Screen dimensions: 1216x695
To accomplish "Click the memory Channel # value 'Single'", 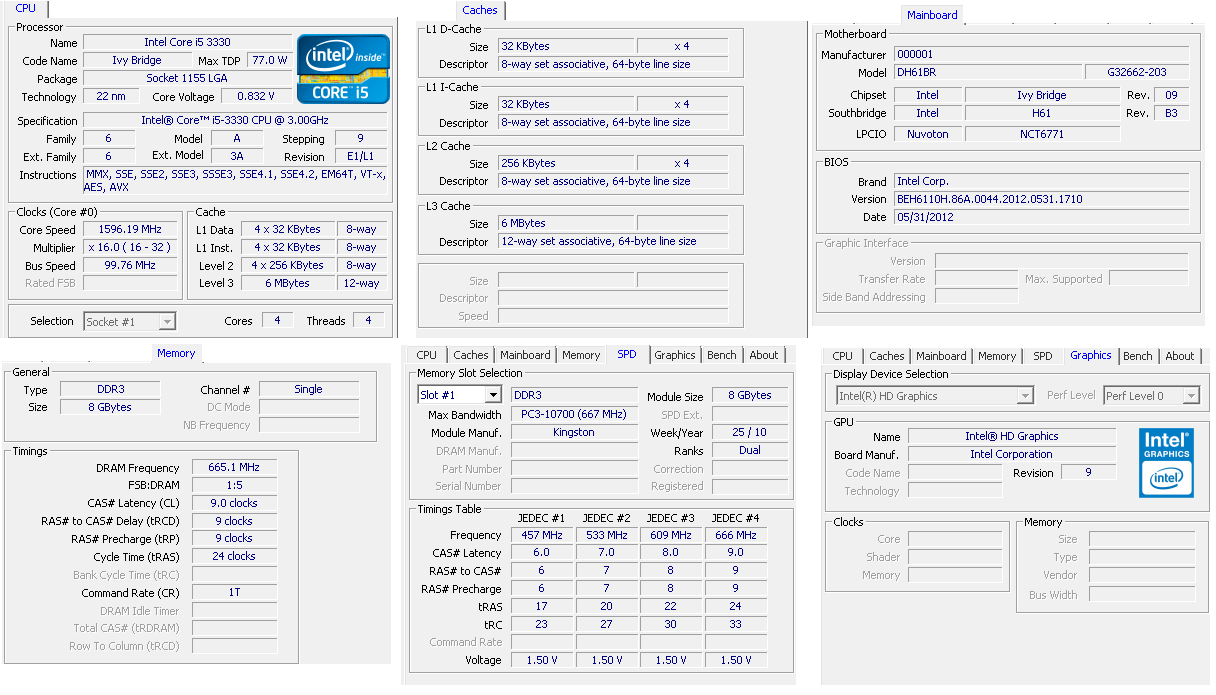I will pyautogui.click(x=309, y=389).
